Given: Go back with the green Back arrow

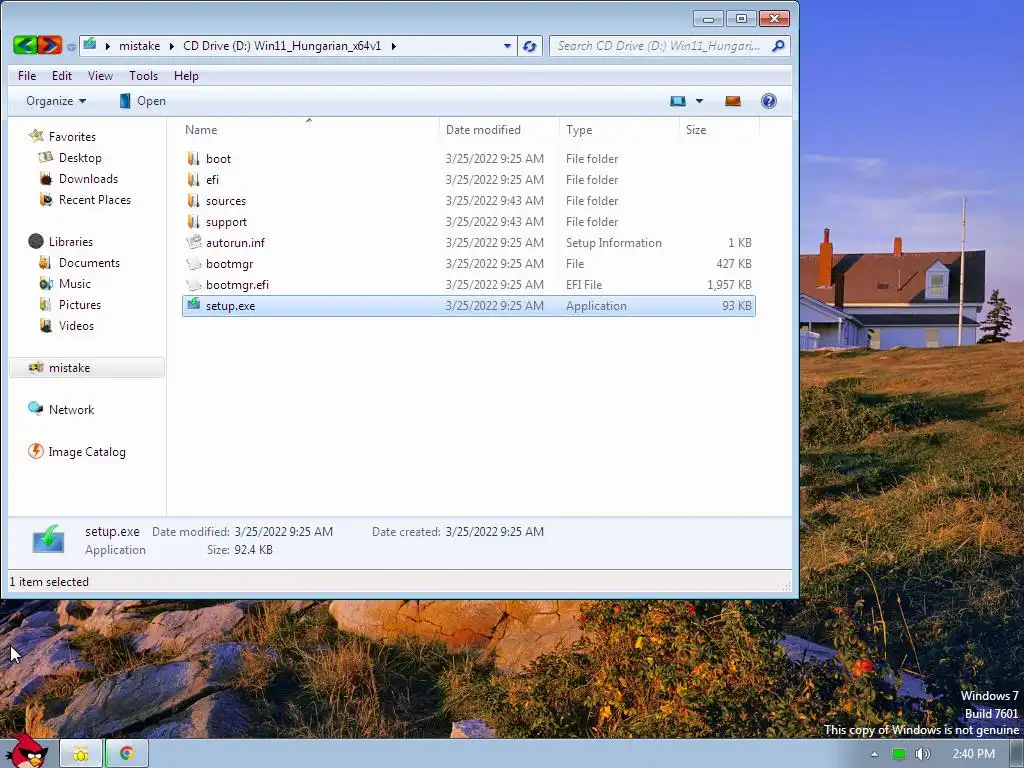Looking at the screenshot, I should 25,45.
